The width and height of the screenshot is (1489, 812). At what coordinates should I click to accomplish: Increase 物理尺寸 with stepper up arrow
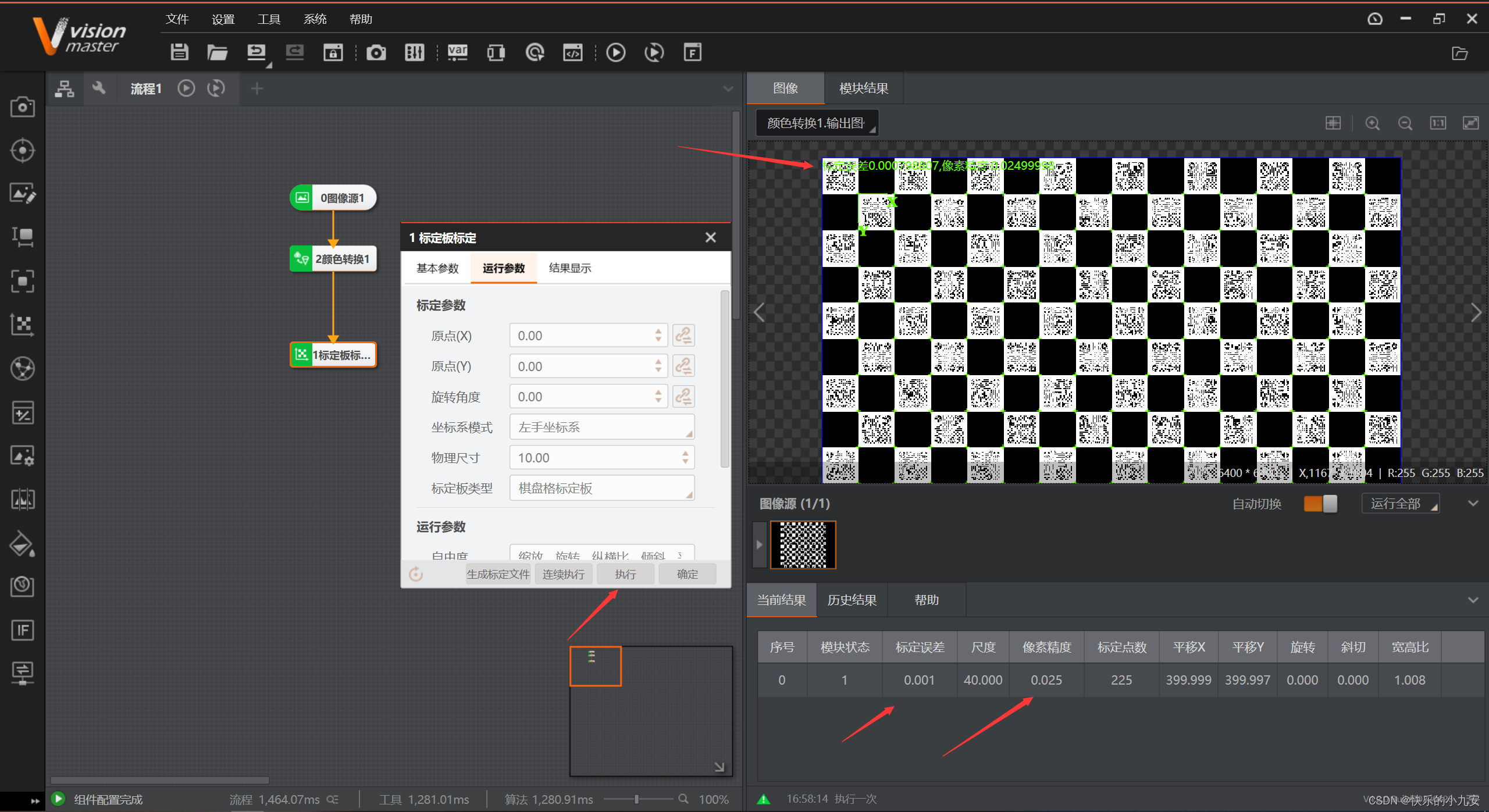(x=685, y=453)
